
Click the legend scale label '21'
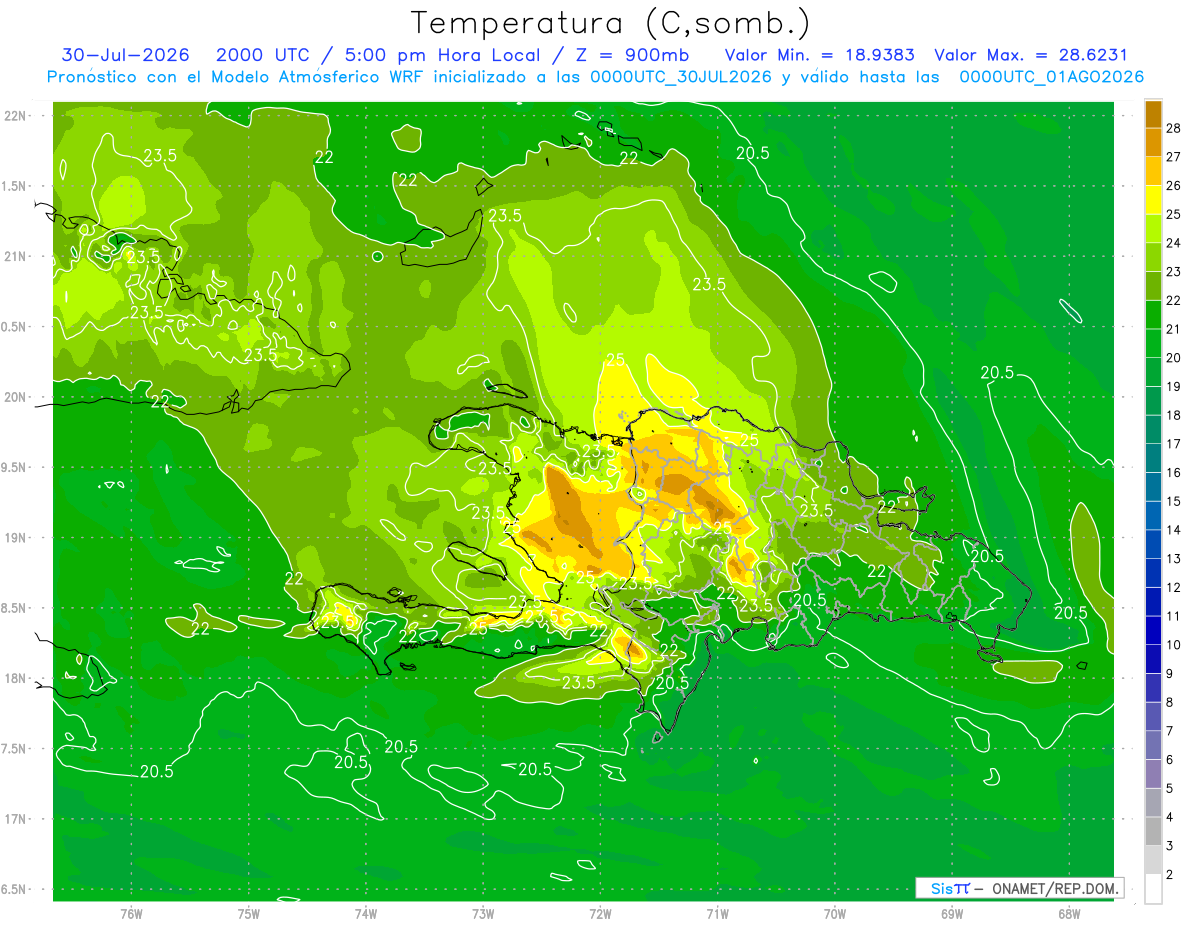(x=1173, y=329)
